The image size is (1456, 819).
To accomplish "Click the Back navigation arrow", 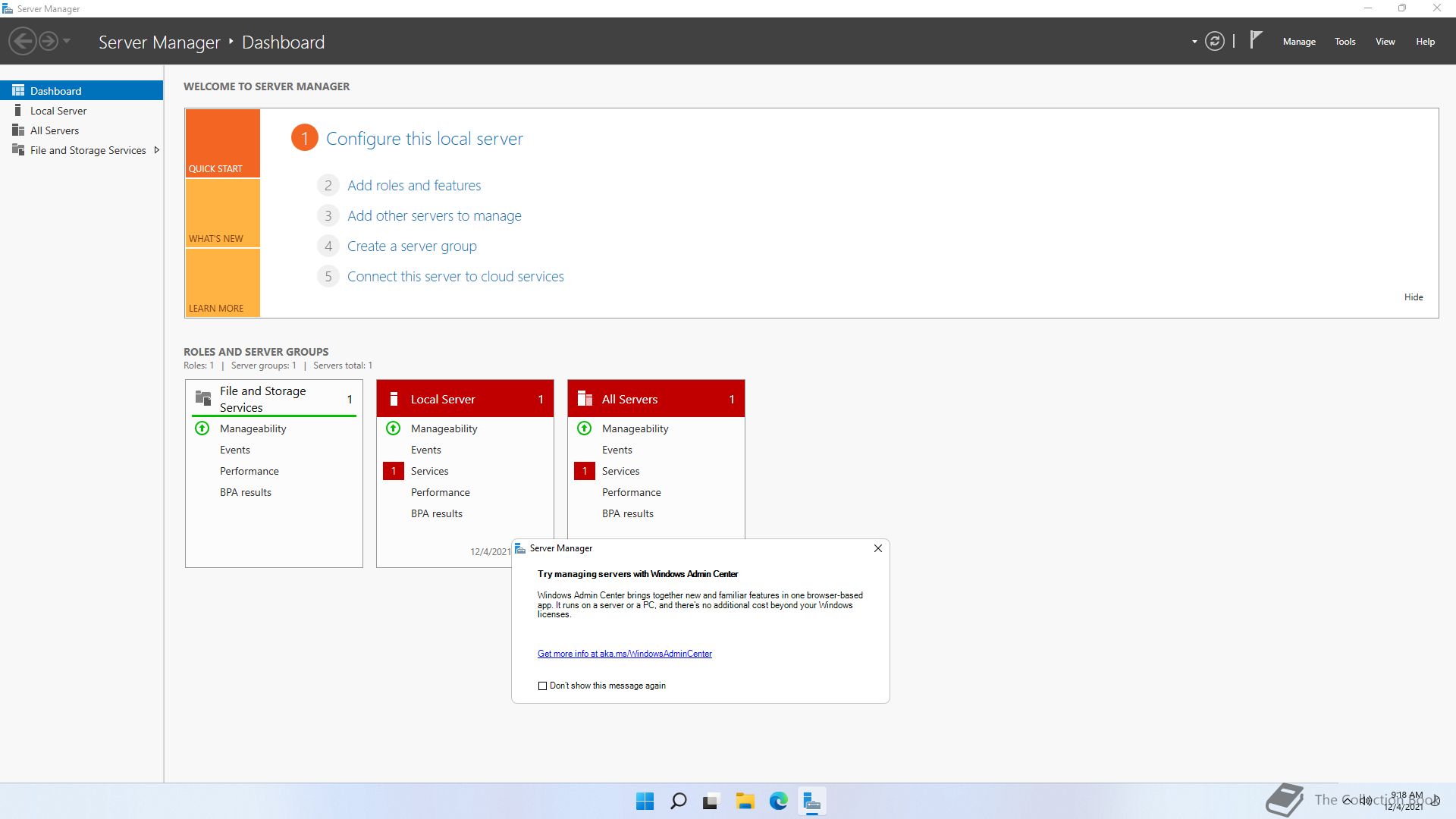I will (x=23, y=41).
